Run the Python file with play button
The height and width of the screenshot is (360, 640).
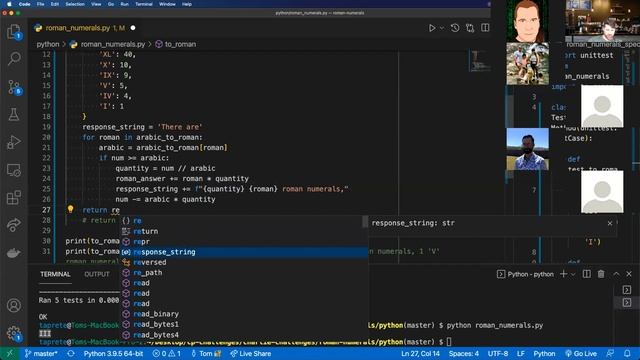[x=431, y=28]
